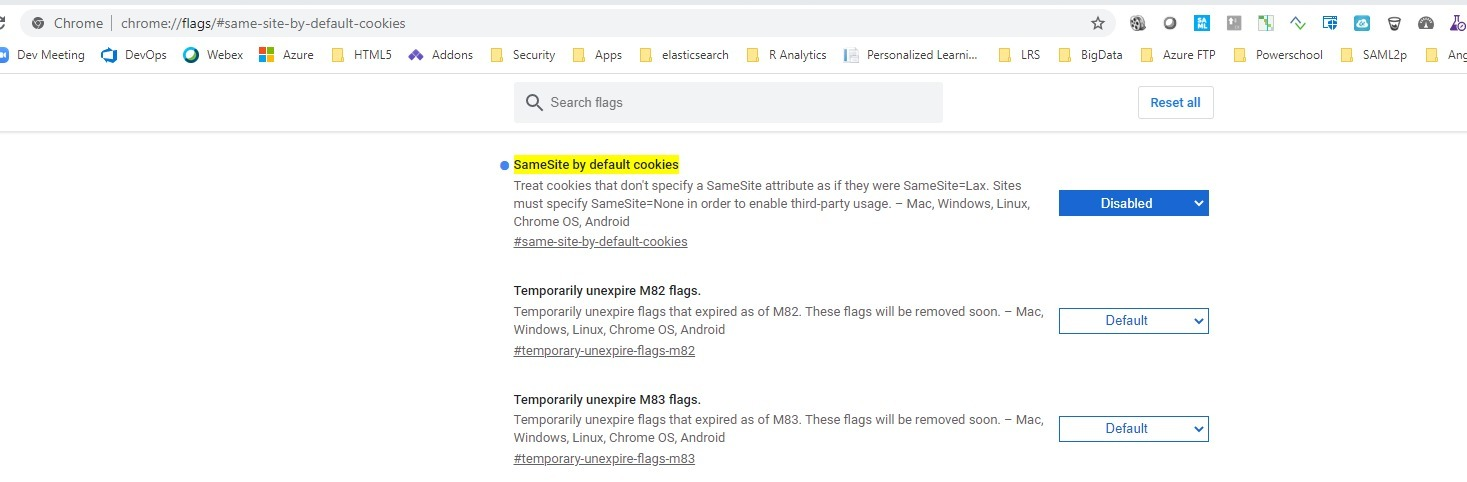
Task: Open the SAML extension icon
Action: [1202, 23]
